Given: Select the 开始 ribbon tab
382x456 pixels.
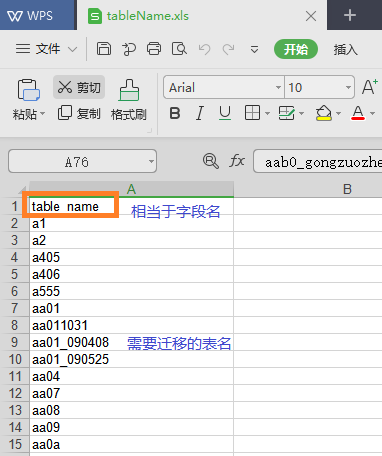Looking at the screenshot, I should click(296, 49).
